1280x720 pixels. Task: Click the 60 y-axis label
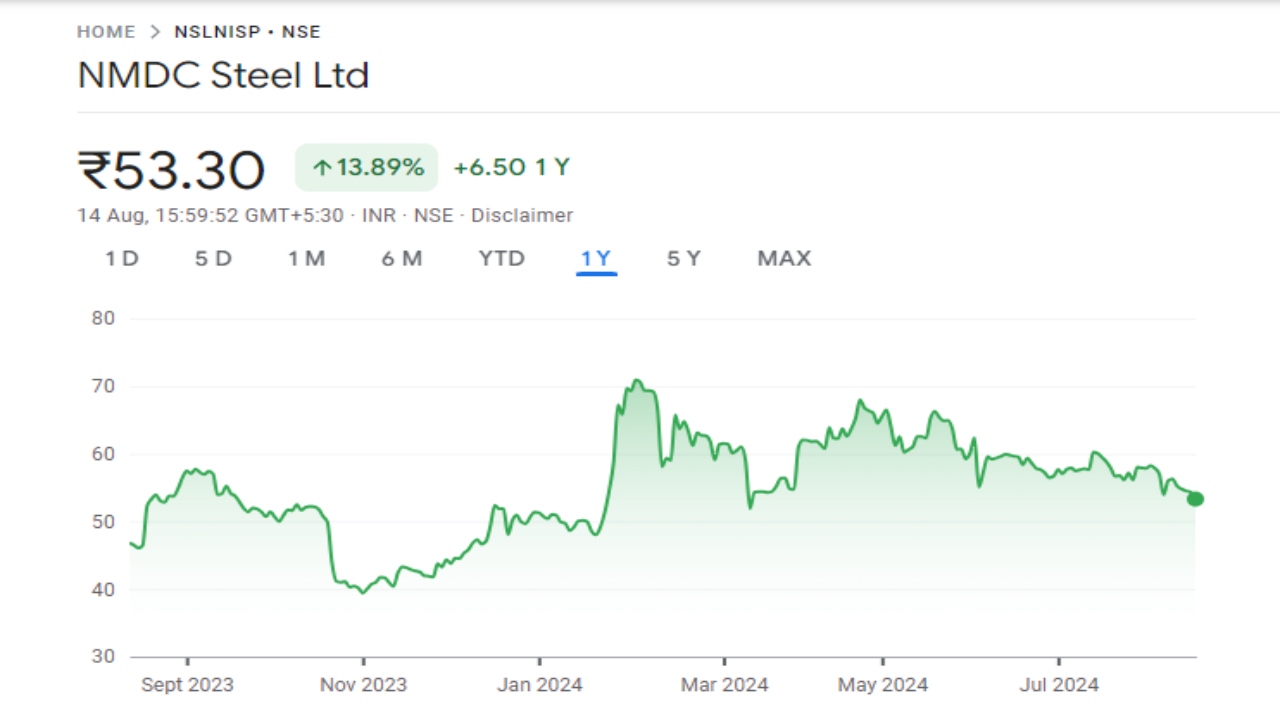[104, 454]
